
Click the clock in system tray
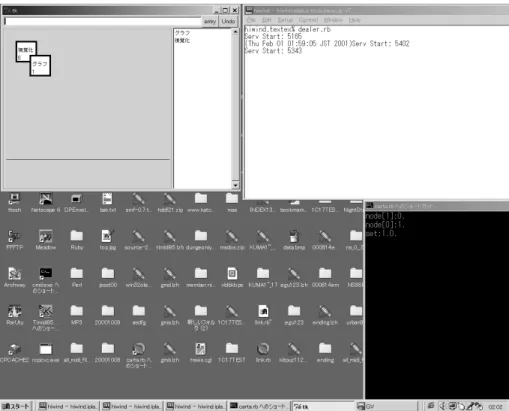(495, 407)
